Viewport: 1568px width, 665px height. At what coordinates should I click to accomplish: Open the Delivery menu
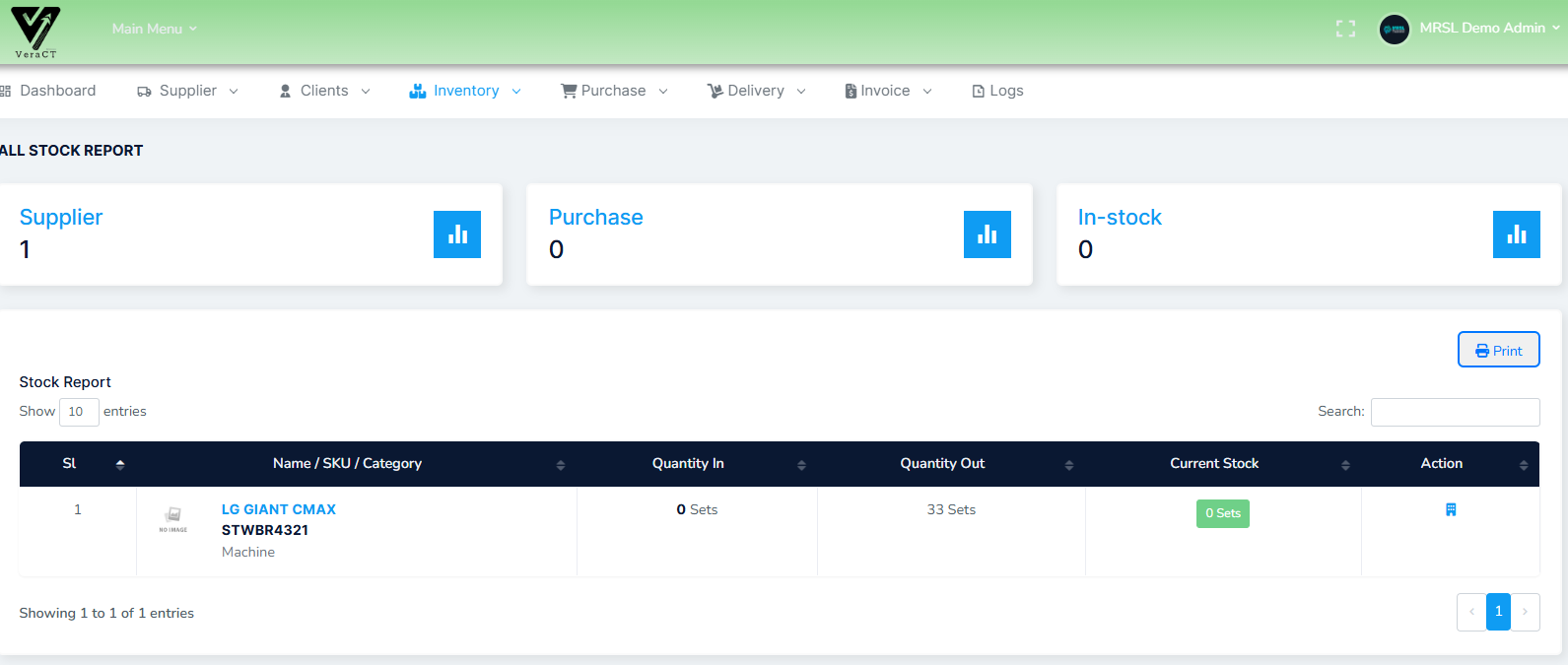pos(756,91)
